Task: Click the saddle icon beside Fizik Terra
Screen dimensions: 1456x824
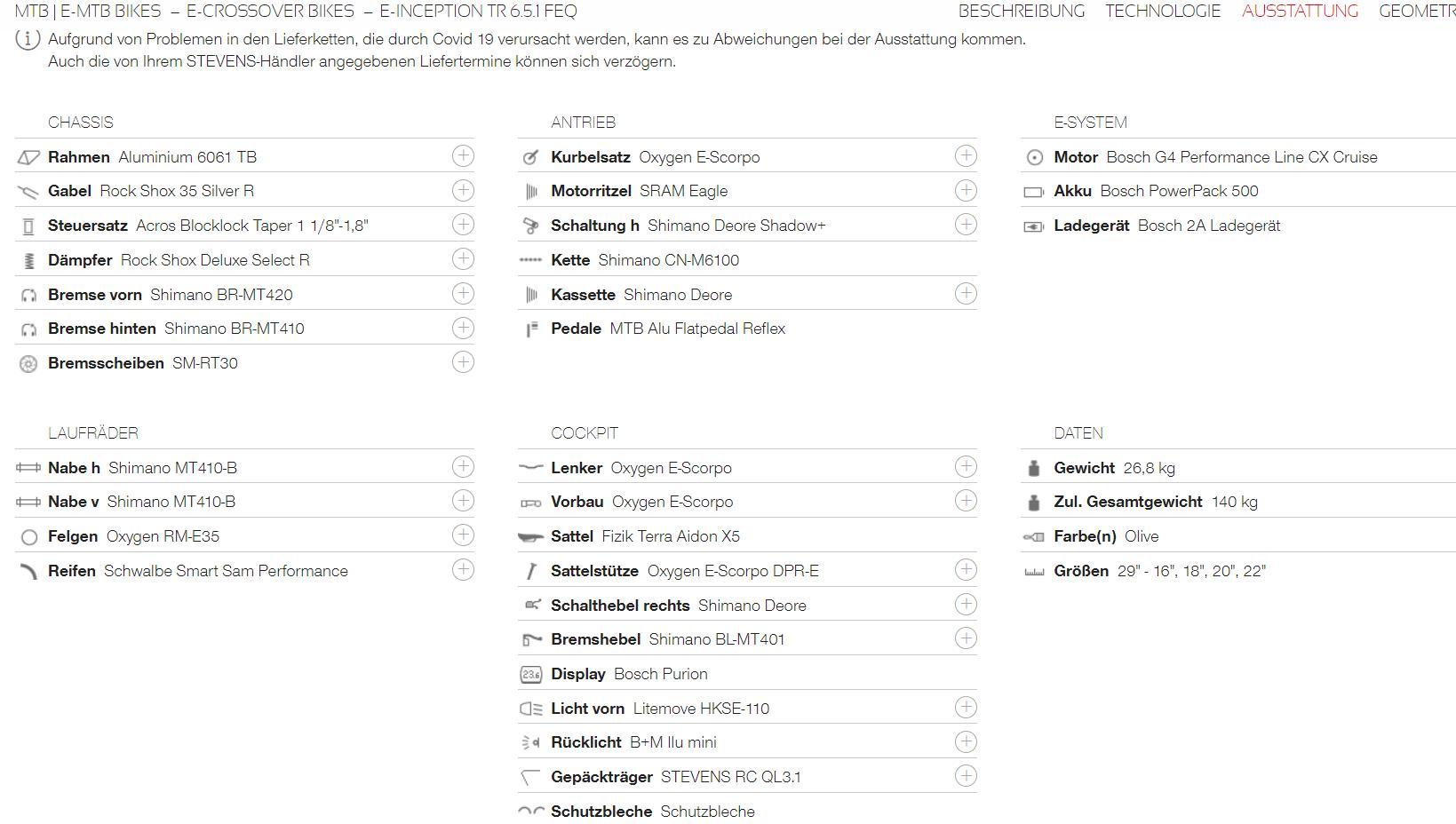Action: (x=530, y=537)
